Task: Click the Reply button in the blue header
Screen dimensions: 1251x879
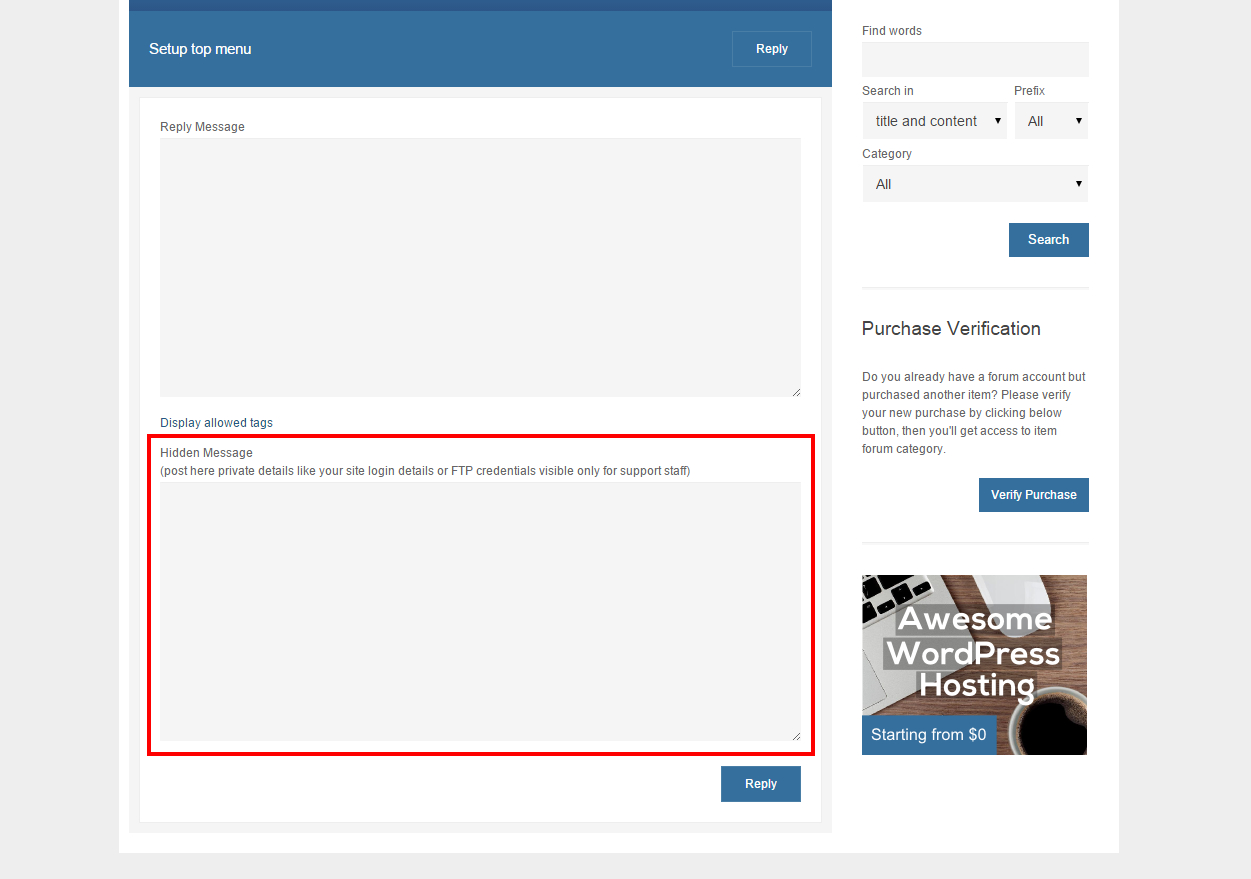Action: tap(771, 49)
